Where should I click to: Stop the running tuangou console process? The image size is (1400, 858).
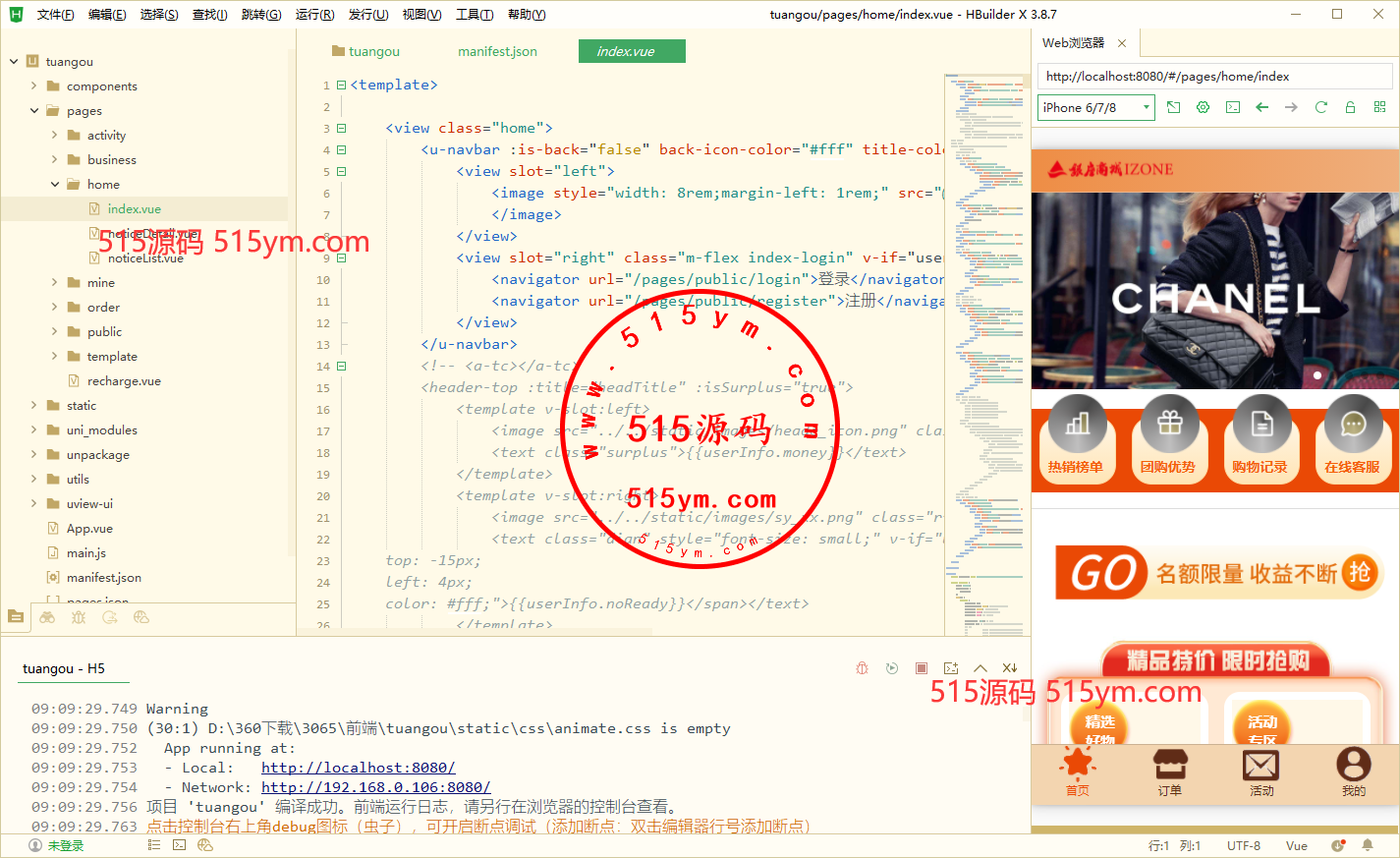921,668
